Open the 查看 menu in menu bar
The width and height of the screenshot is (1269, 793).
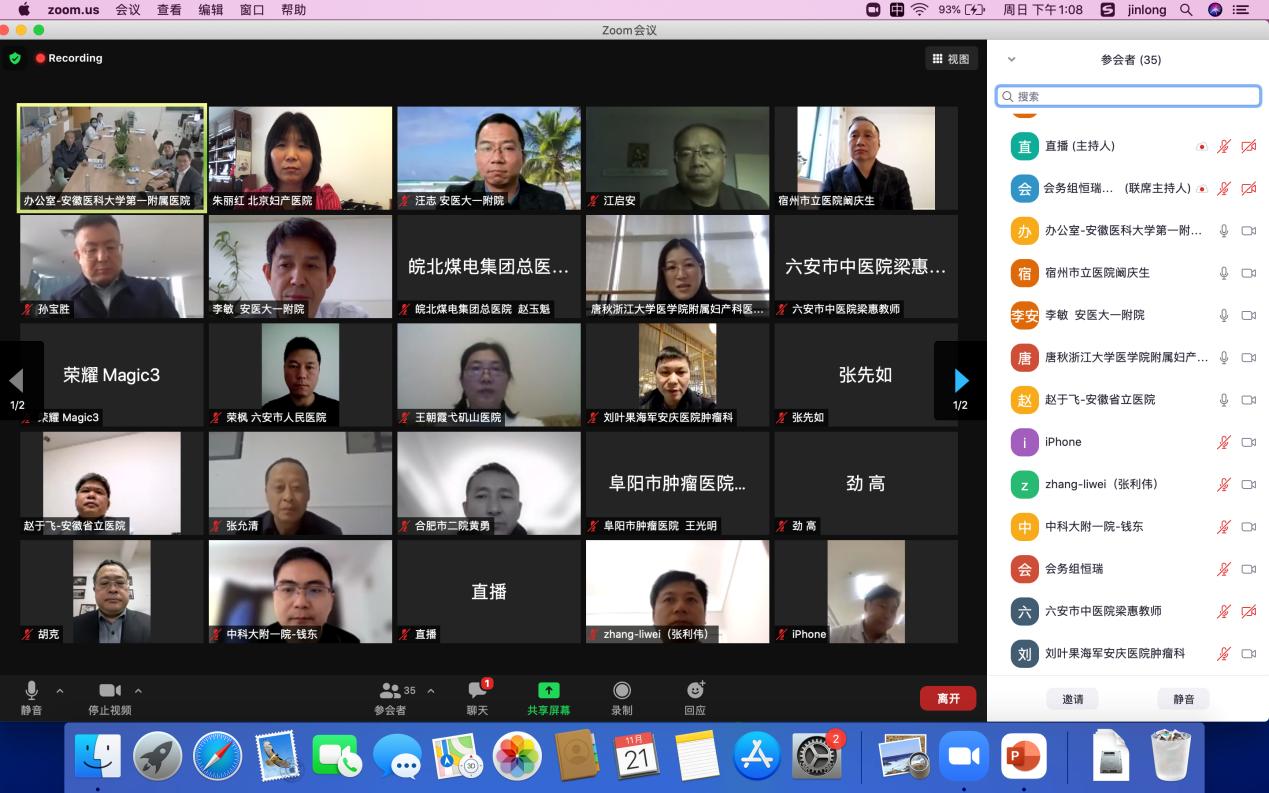[x=169, y=9]
